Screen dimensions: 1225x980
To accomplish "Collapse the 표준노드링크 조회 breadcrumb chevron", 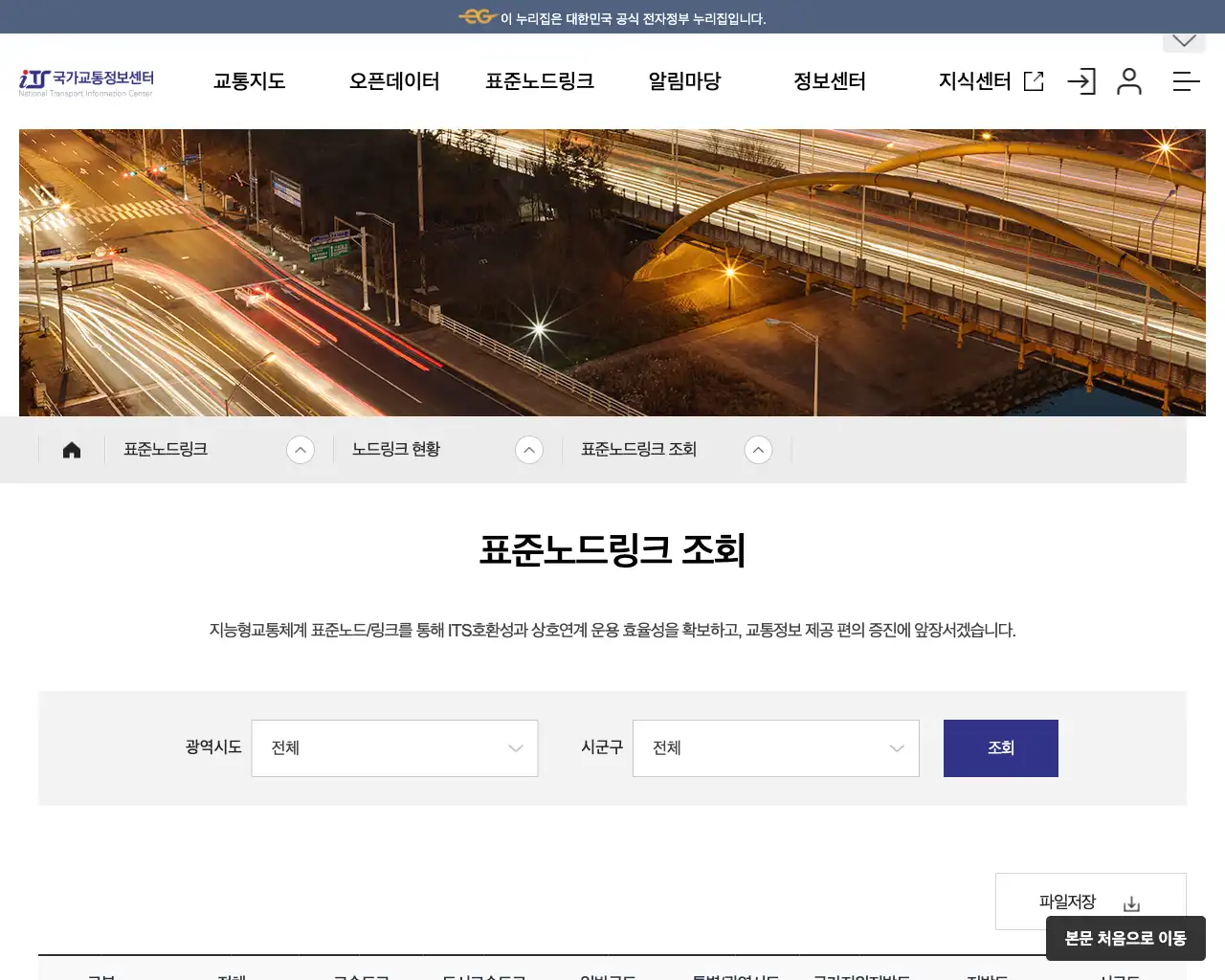I will [x=758, y=449].
